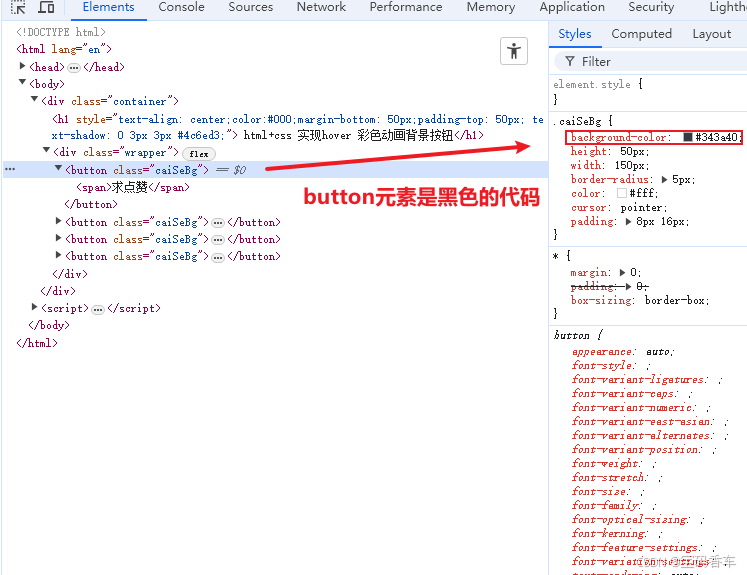Expand the script element node
The height and width of the screenshot is (575, 747).
tap(34, 307)
